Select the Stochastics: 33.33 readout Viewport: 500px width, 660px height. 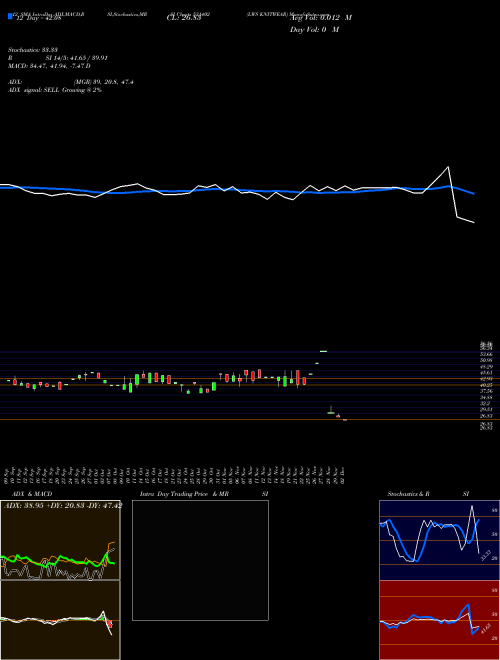[32, 50]
